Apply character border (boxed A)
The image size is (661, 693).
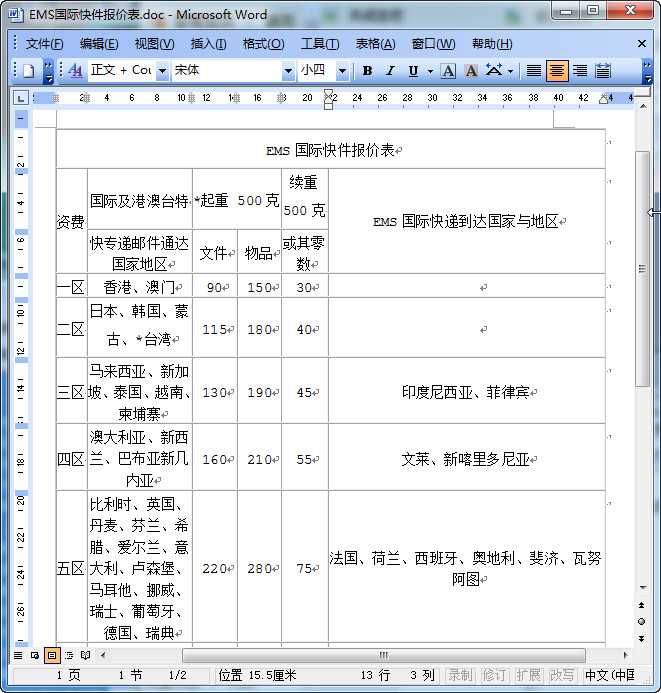(x=448, y=71)
